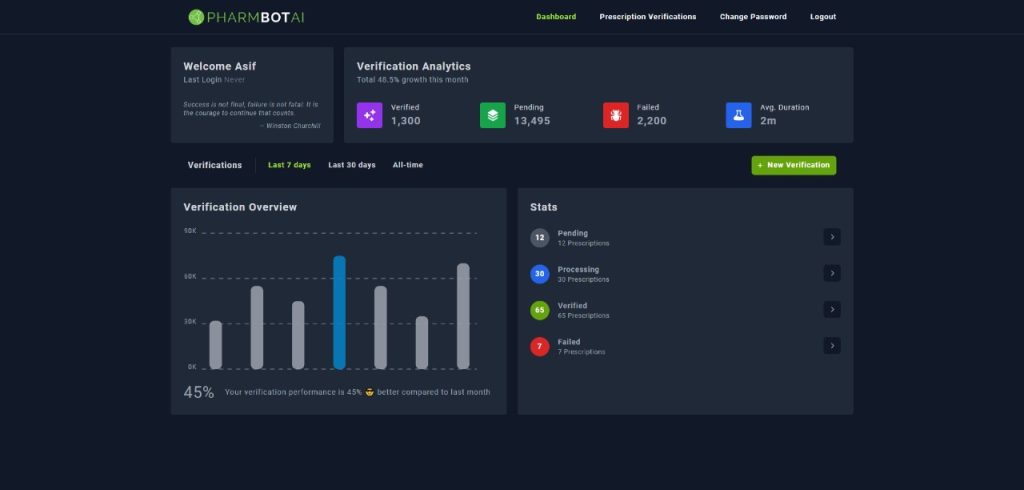This screenshot has width=1024, height=490.
Task: Click the green Verified count badge 65
Action: point(540,310)
